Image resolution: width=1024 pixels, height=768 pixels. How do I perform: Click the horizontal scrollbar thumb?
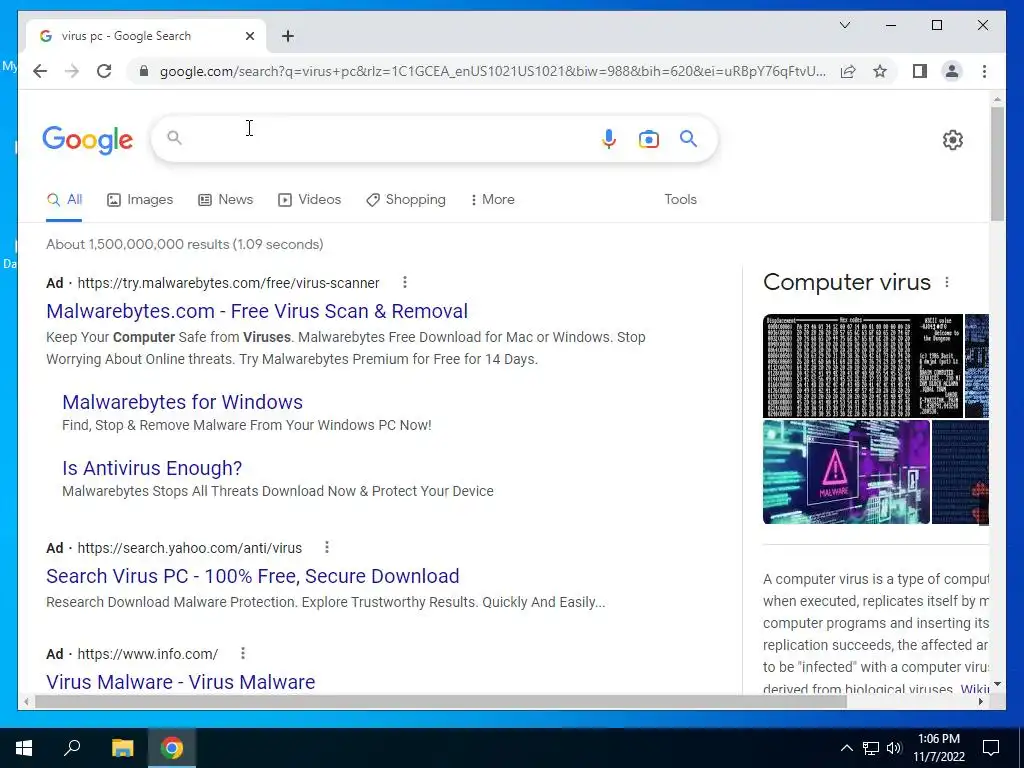441,701
